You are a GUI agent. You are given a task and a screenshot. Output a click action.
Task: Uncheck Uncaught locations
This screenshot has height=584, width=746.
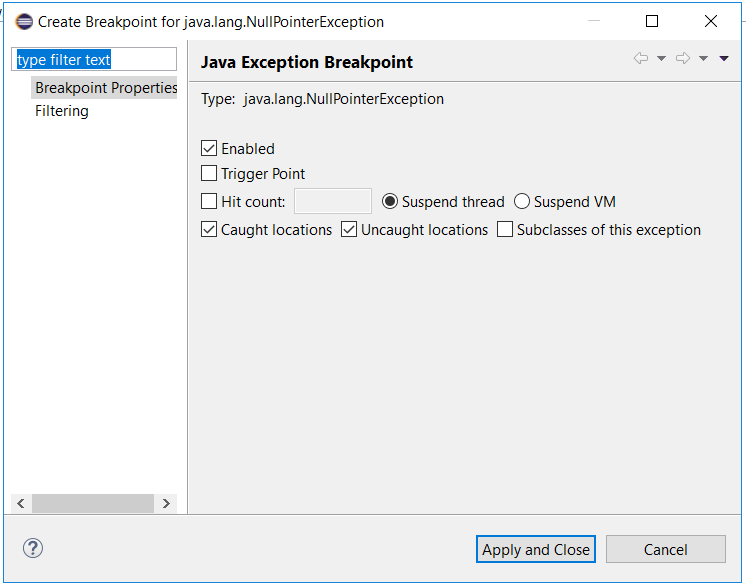click(349, 230)
